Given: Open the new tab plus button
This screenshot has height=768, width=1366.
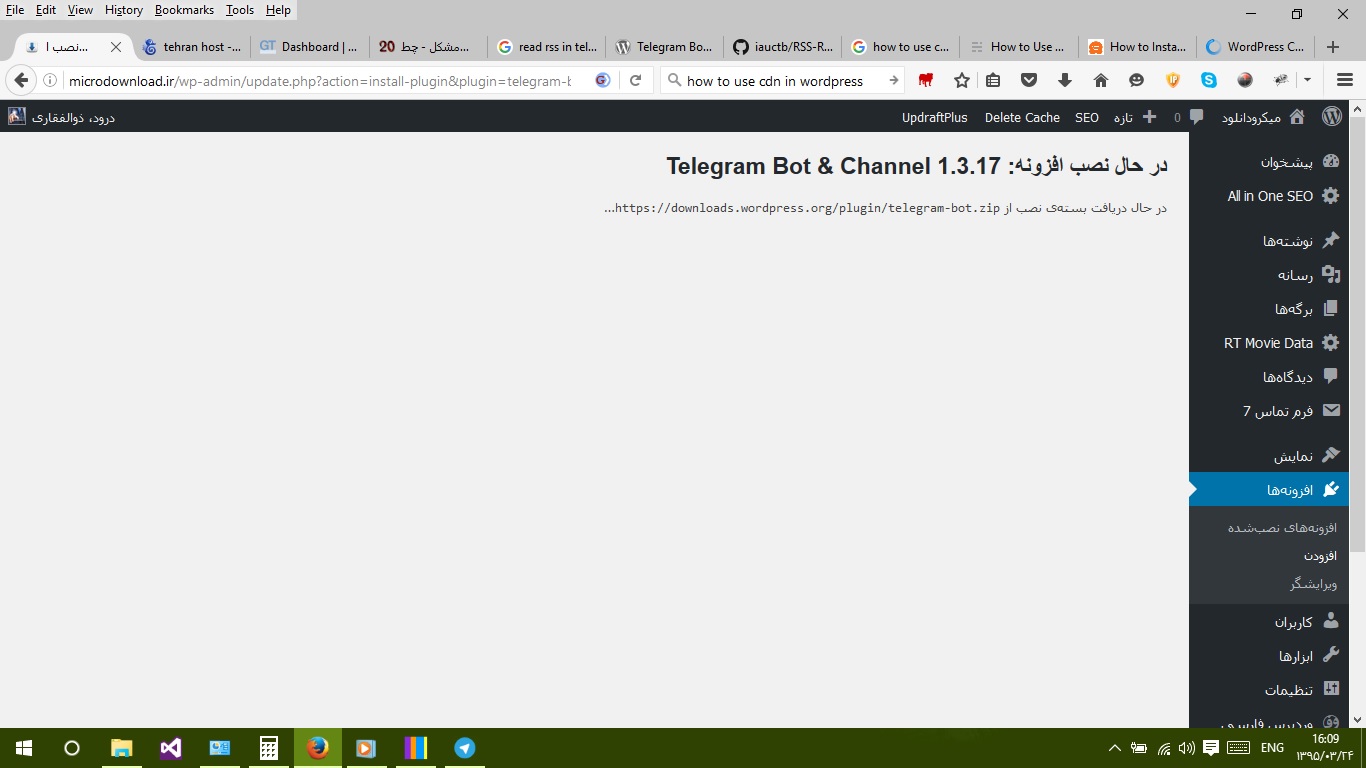Looking at the screenshot, I should 1333,46.
